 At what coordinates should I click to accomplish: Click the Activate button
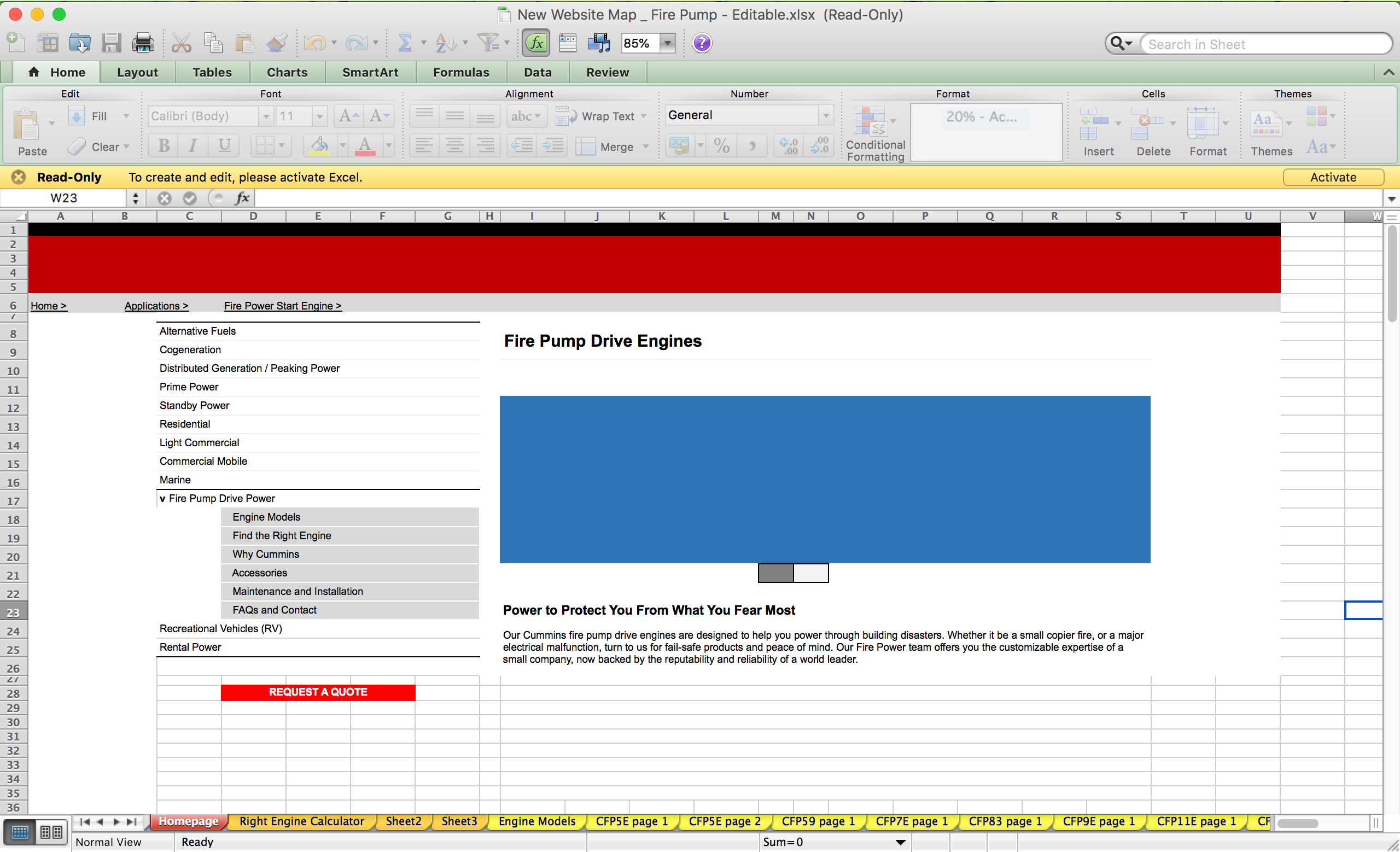tap(1333, 177)
